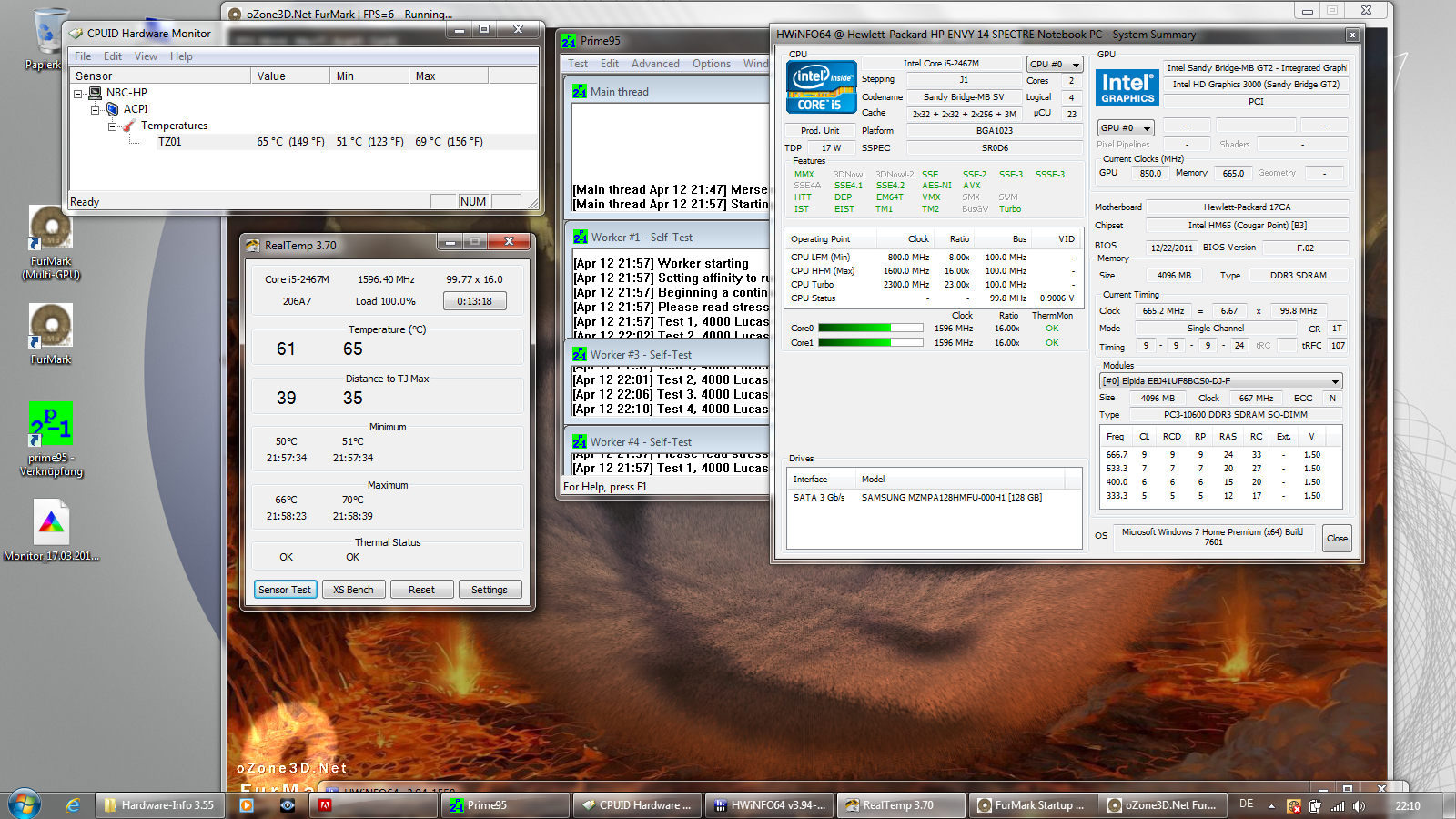Viewport: 1456px width, 819px height.
Task: Open the CPU #0 selector dropdown
Action: coord(1056,65)
